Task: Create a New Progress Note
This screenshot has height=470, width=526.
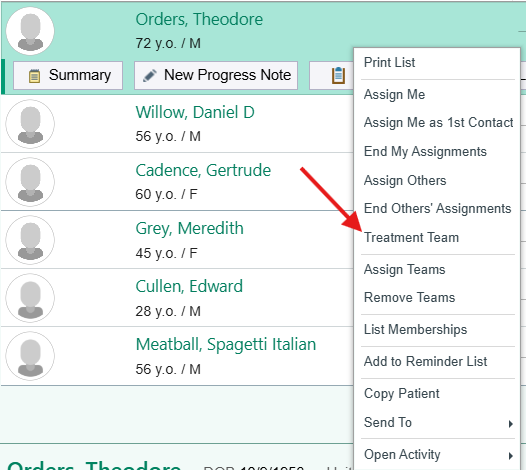Action: pos(216,75)
